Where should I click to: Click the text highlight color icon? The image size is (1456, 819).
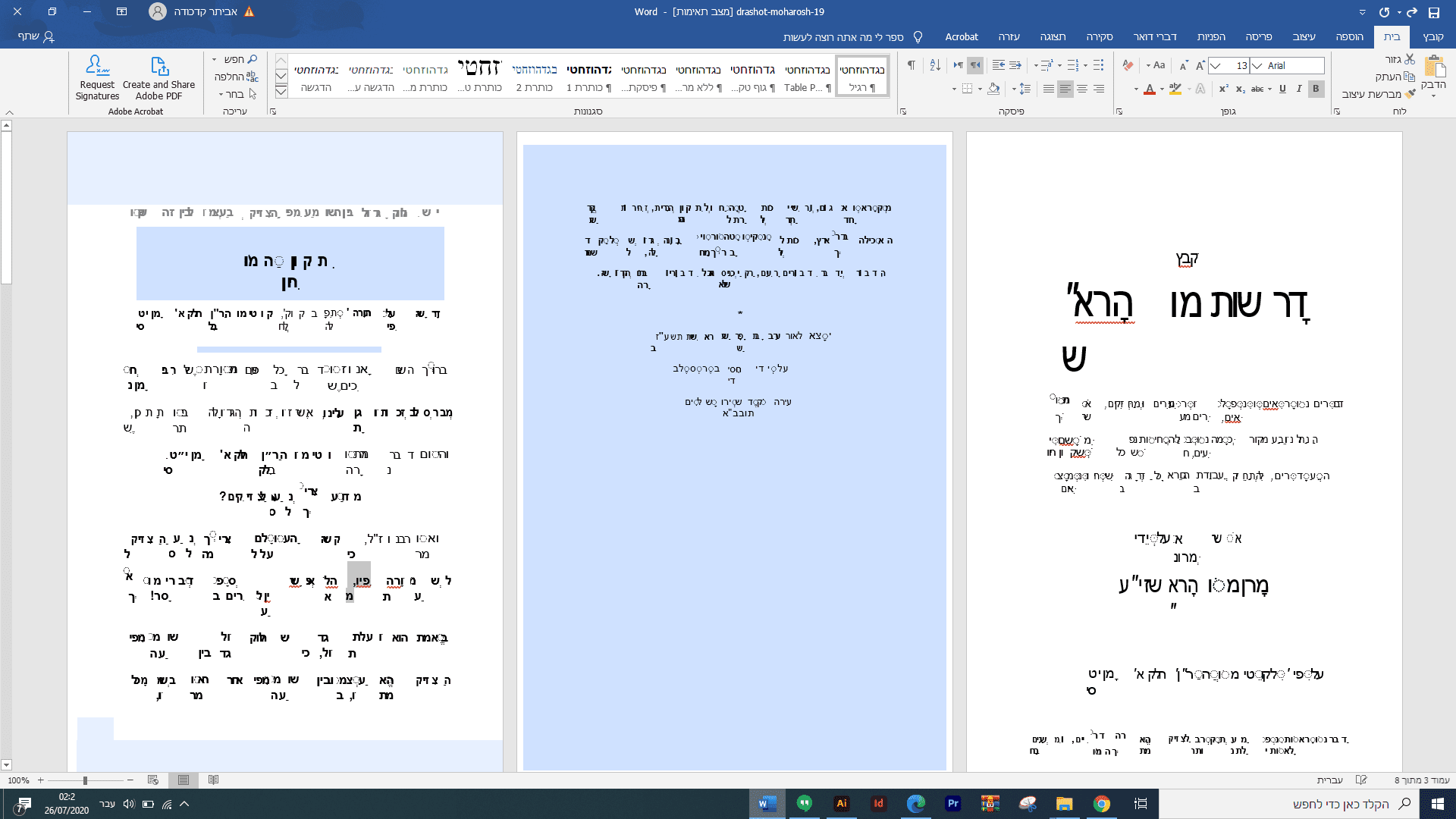(1175, 89)
